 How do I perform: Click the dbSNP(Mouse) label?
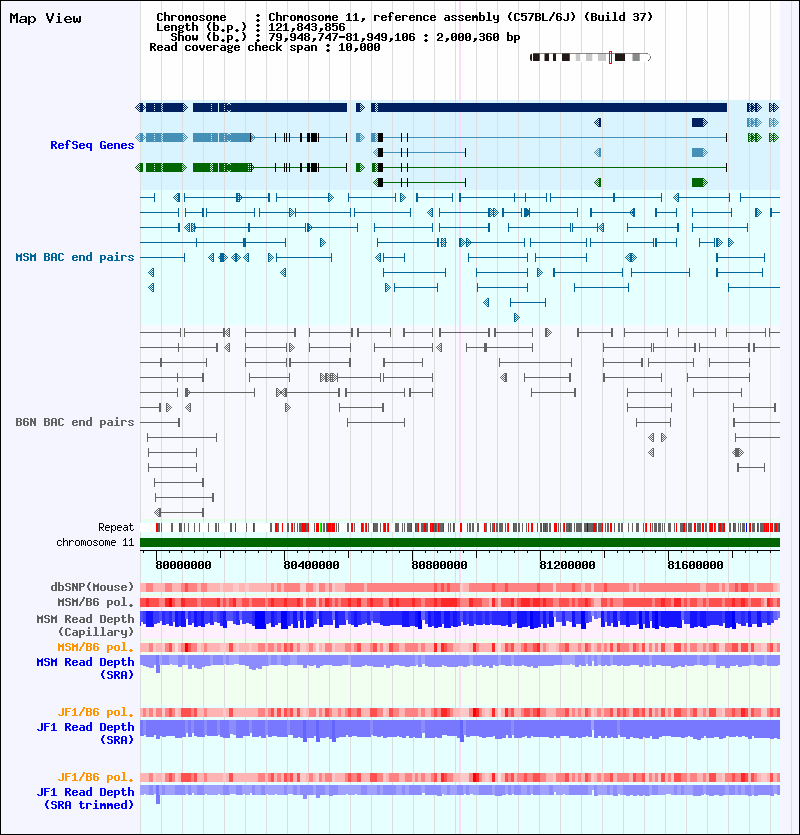pyautogui.click(x=92, y=587)
